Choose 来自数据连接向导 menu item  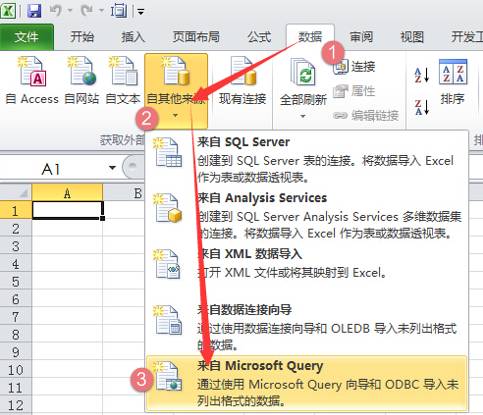pos(307,327)
